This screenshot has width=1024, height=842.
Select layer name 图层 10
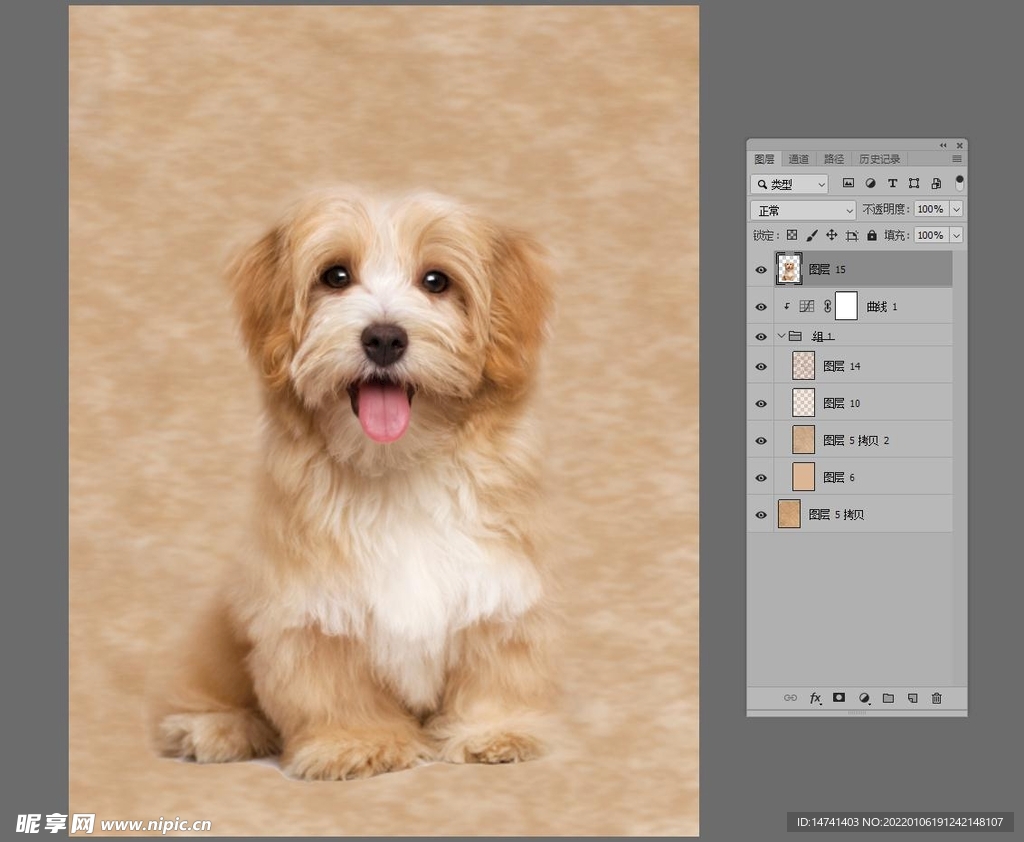[842, 404]
